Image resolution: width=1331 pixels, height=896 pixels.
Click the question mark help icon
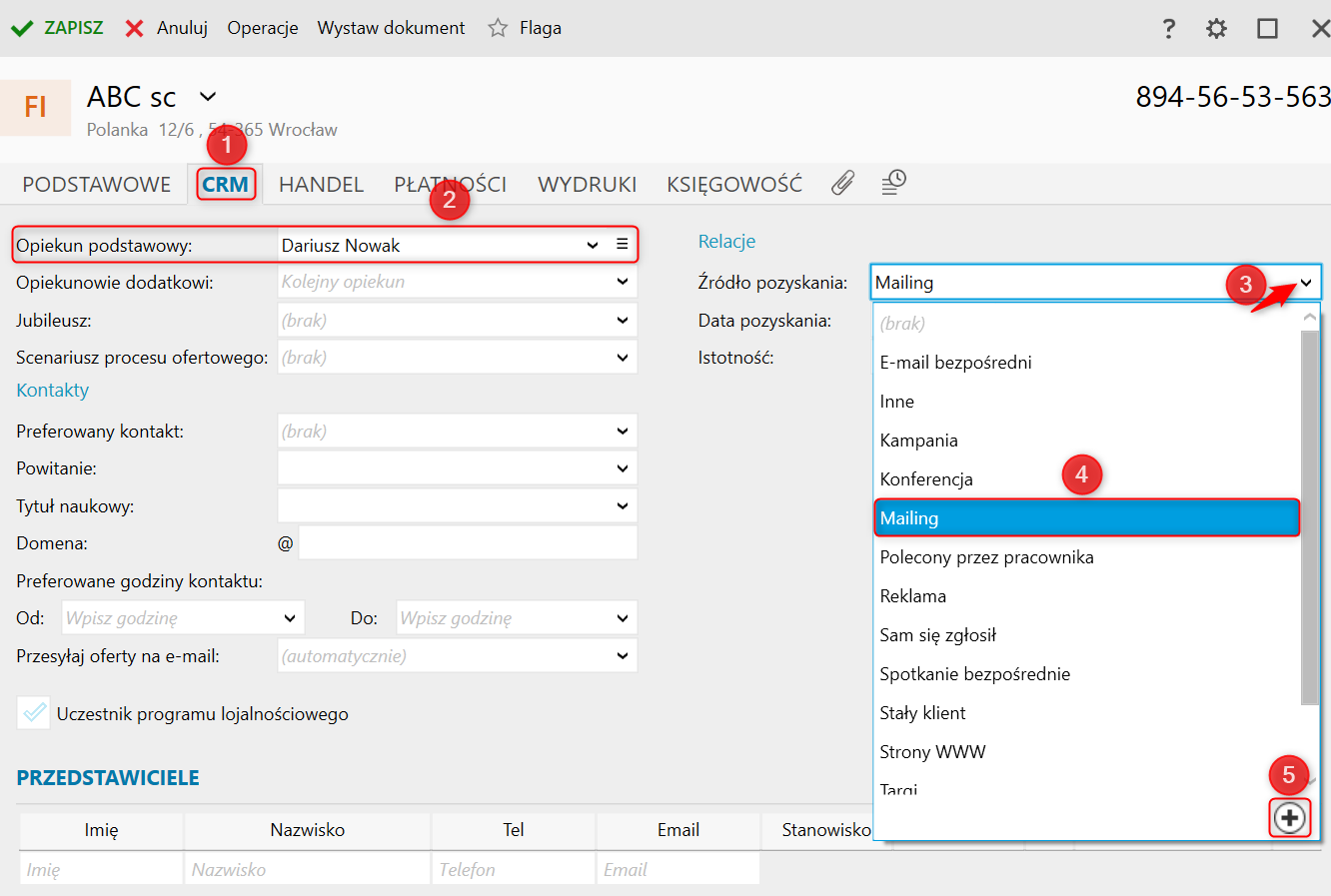[x=1168, y=28]
